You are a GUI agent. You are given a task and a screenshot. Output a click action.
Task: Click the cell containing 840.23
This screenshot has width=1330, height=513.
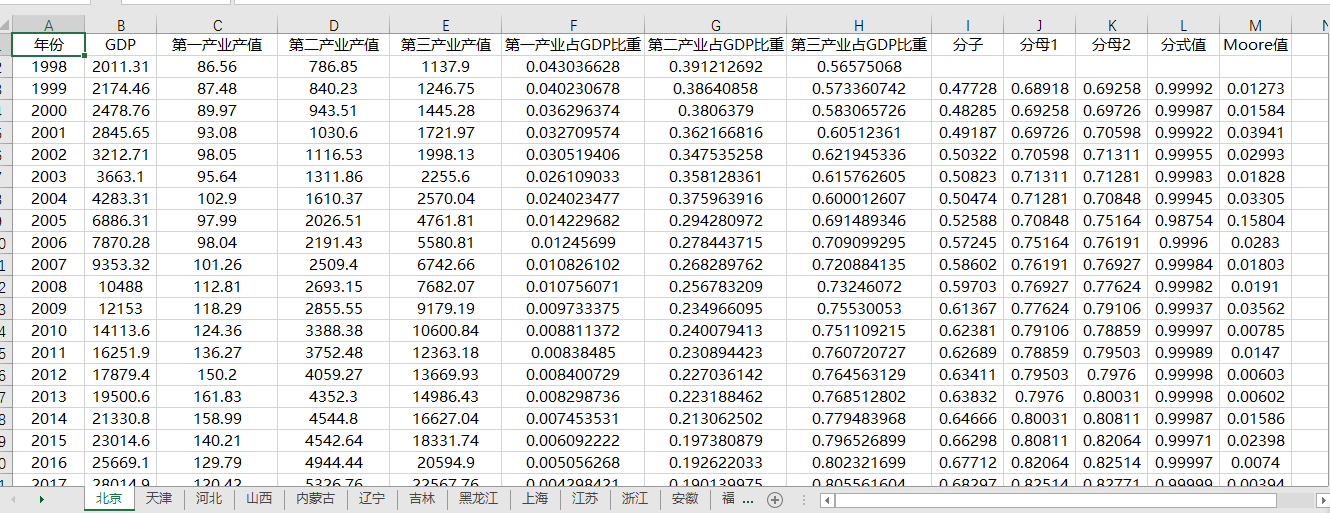coord(334,88)
